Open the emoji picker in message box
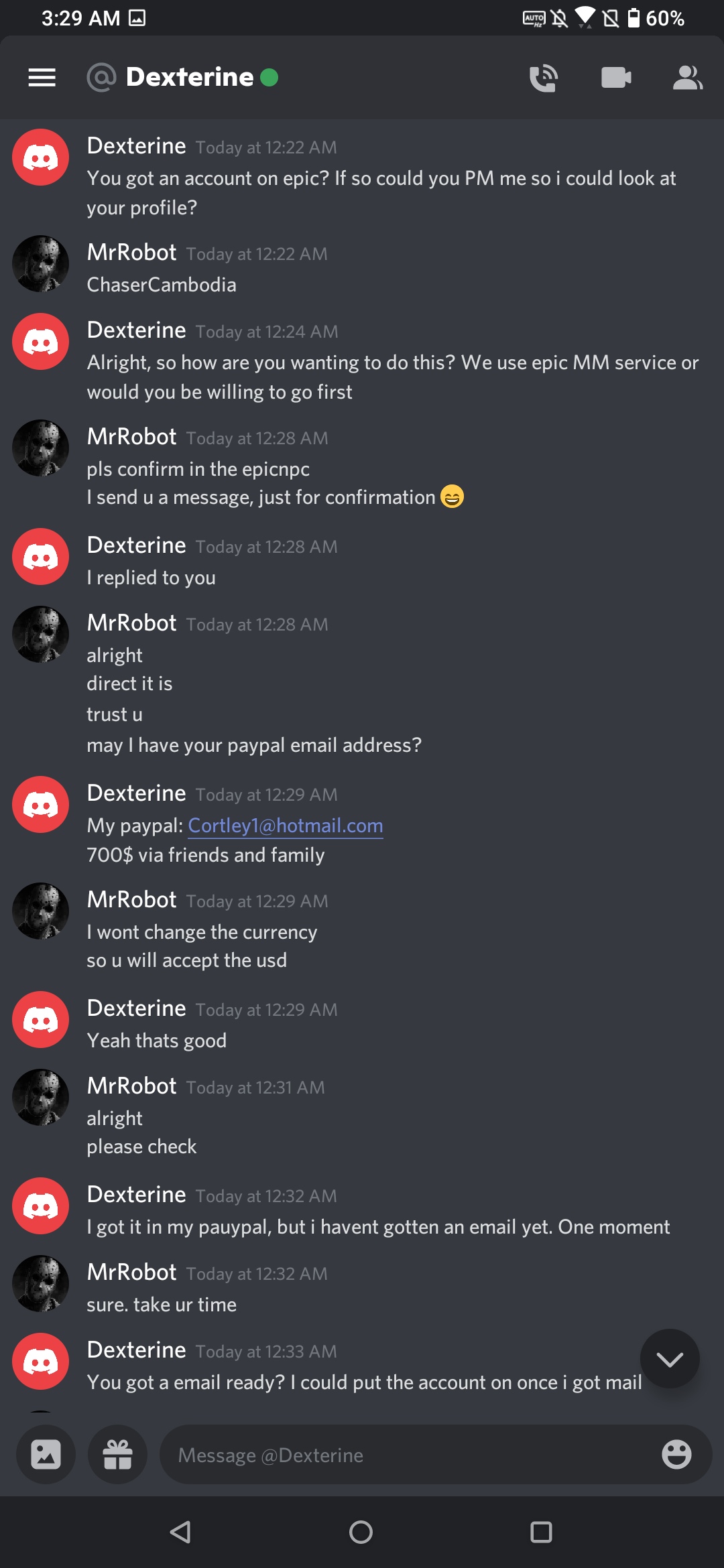This screenshot has width=724, height=1568. coord(676,1454)
